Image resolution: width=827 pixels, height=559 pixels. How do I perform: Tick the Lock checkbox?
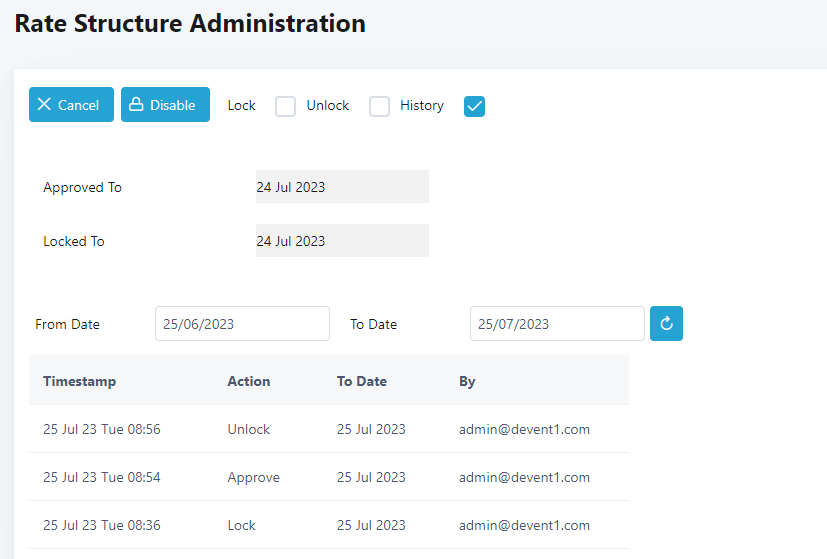(286, 106)
